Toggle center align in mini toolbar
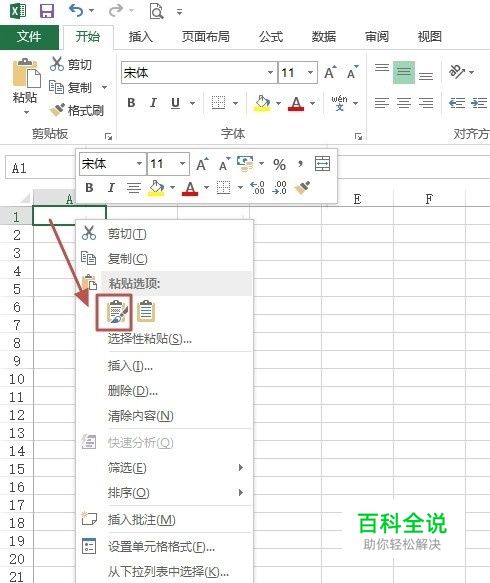This screenshot has width=490, height=583. [x=133, y=188]
